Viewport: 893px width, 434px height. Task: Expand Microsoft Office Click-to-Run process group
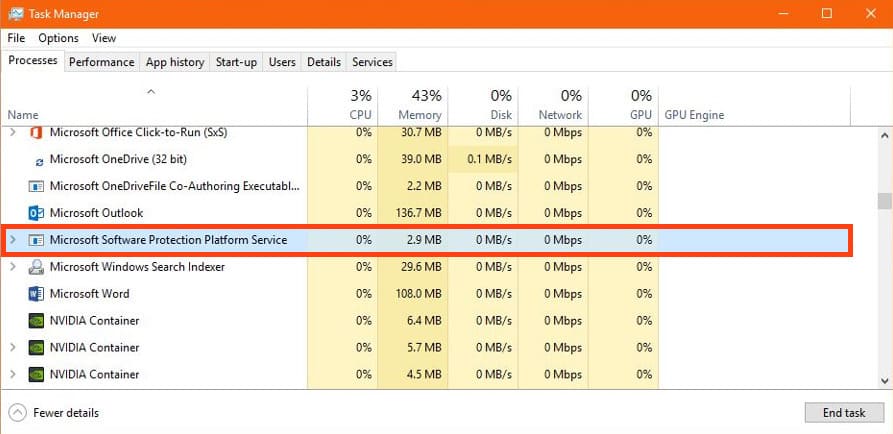coord(13,132)
